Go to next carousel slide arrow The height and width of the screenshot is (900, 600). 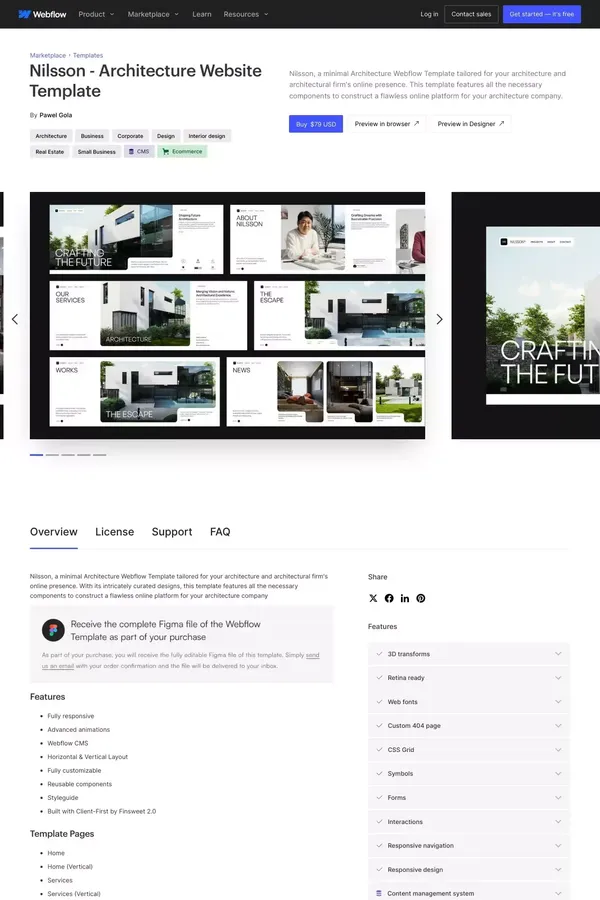point(439,319)
